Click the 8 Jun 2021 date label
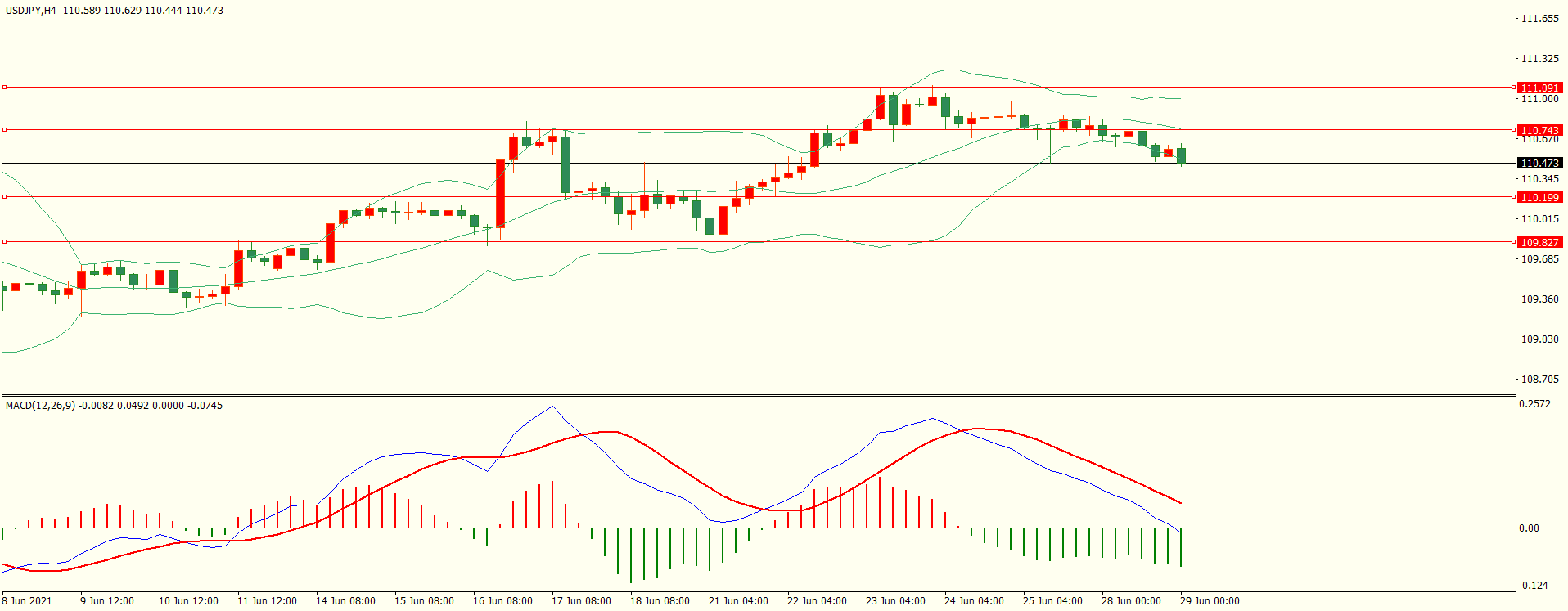Image resolution: width=1568 pixels, height=611 pixels. pyautogui.click(x=27, y=601)
